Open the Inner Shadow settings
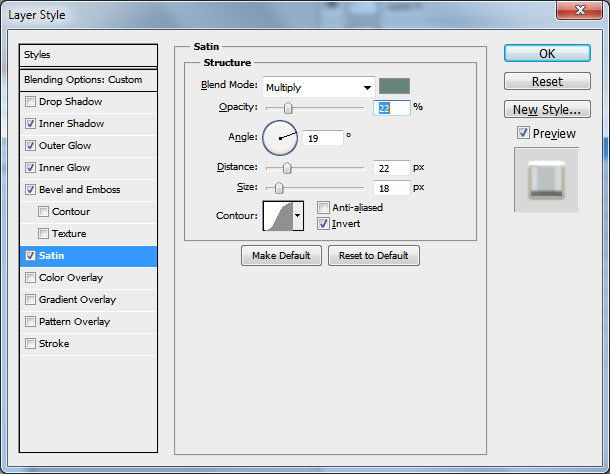The height and width of the screenshot is (474, 610). click(x=72, y=124)
